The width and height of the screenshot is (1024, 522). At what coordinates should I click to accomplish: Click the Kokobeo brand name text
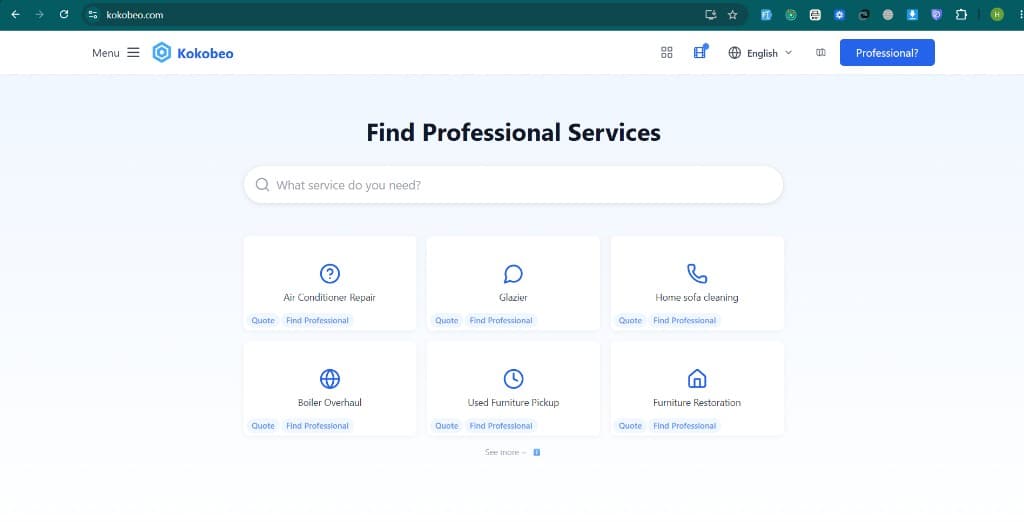(205, 54)
